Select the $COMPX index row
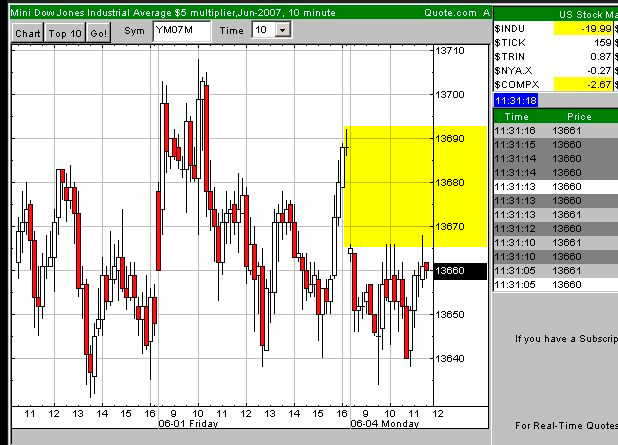This screenshot has height=445, width=618. click(x=555, y=85)
